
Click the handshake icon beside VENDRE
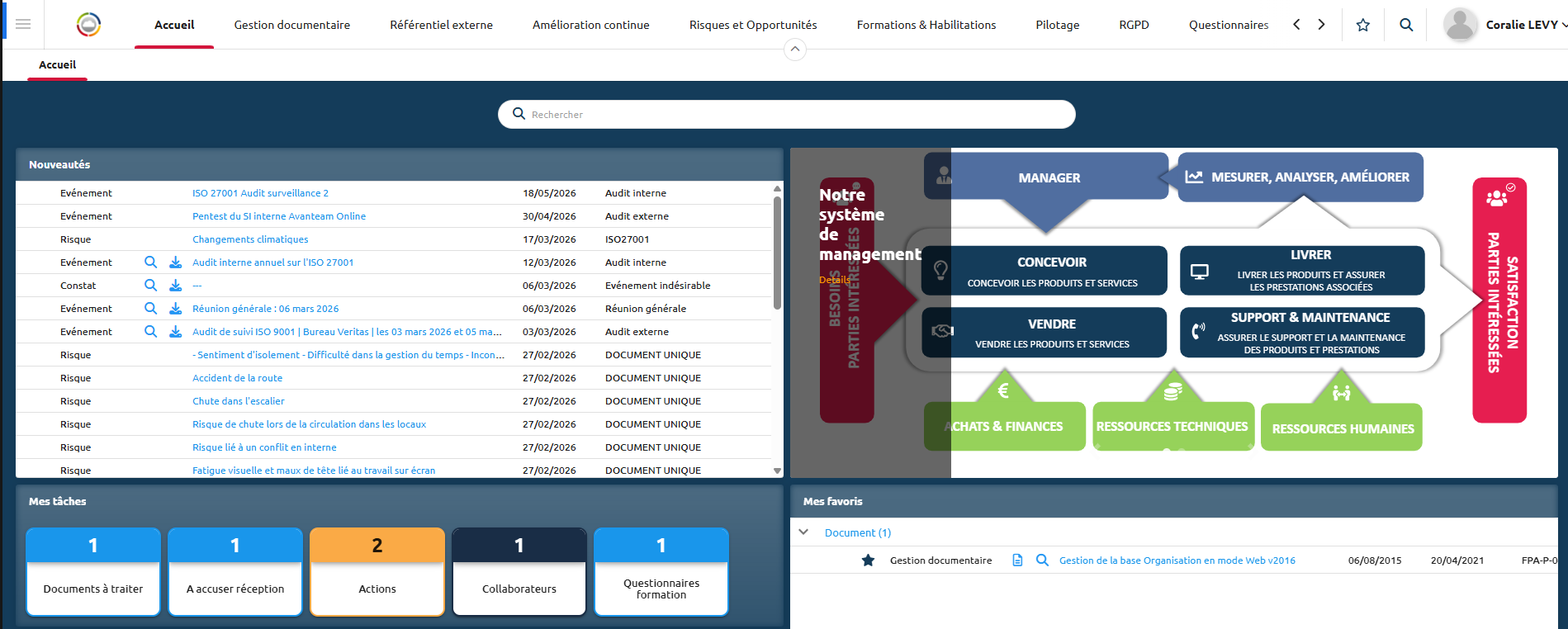click(942, 331)
